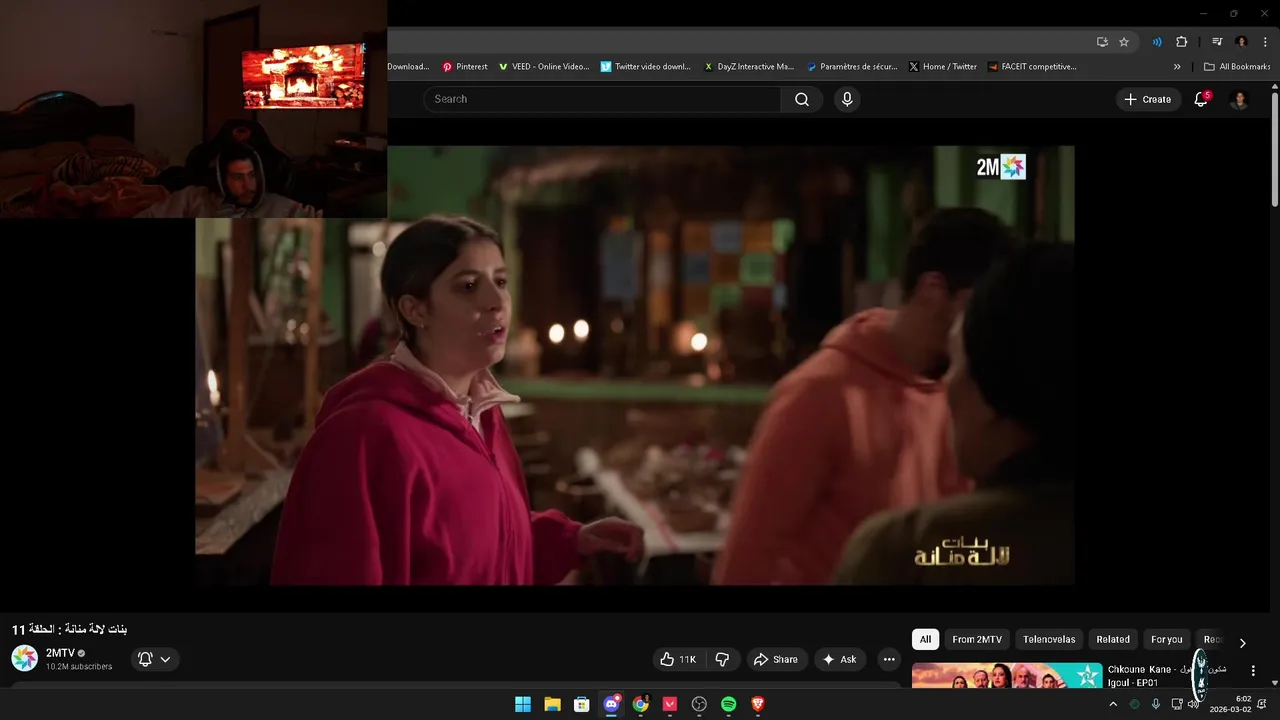Select the Related chip

click(1113, 639)
